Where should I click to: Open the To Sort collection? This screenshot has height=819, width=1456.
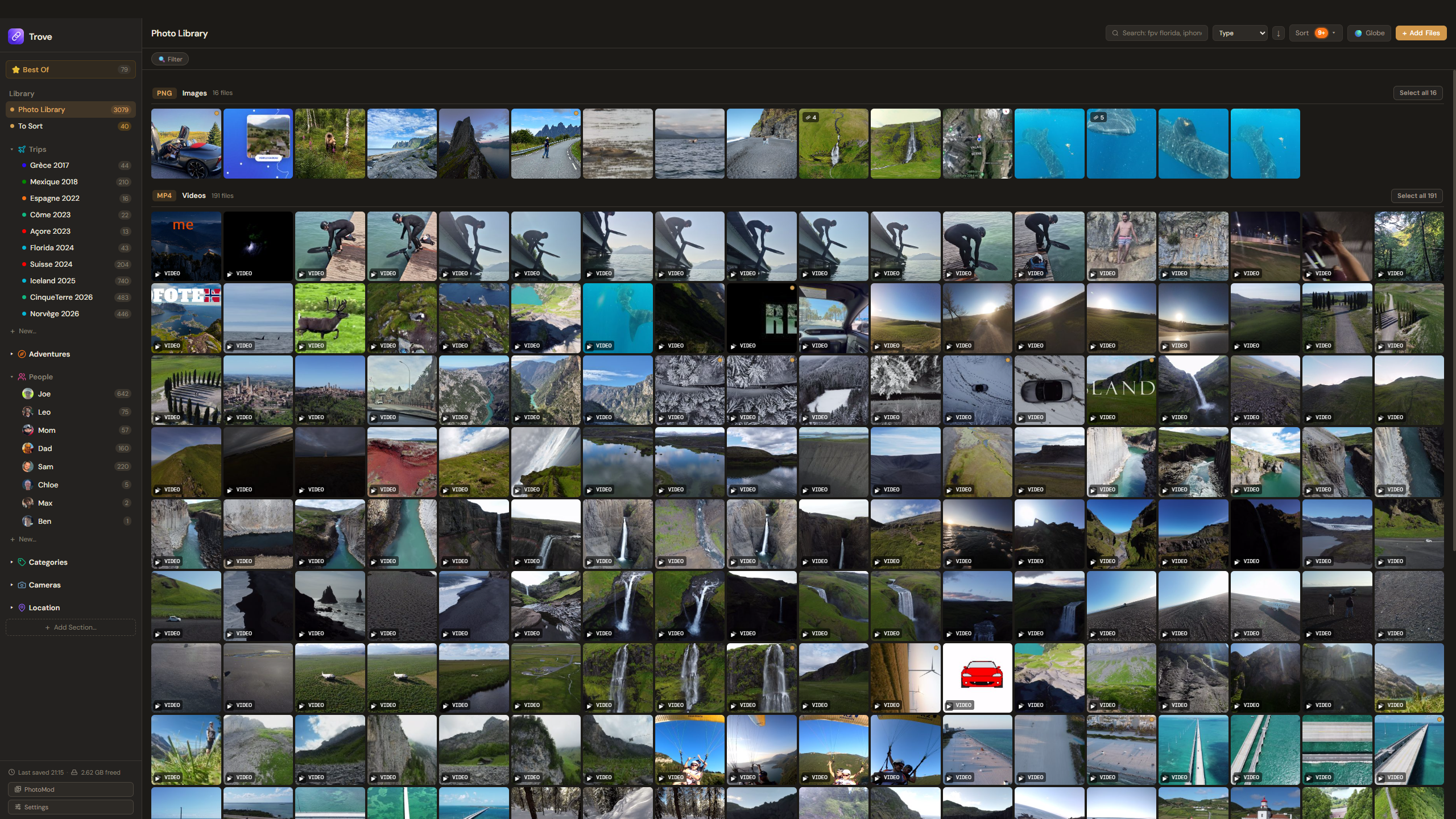pos(71,126)
